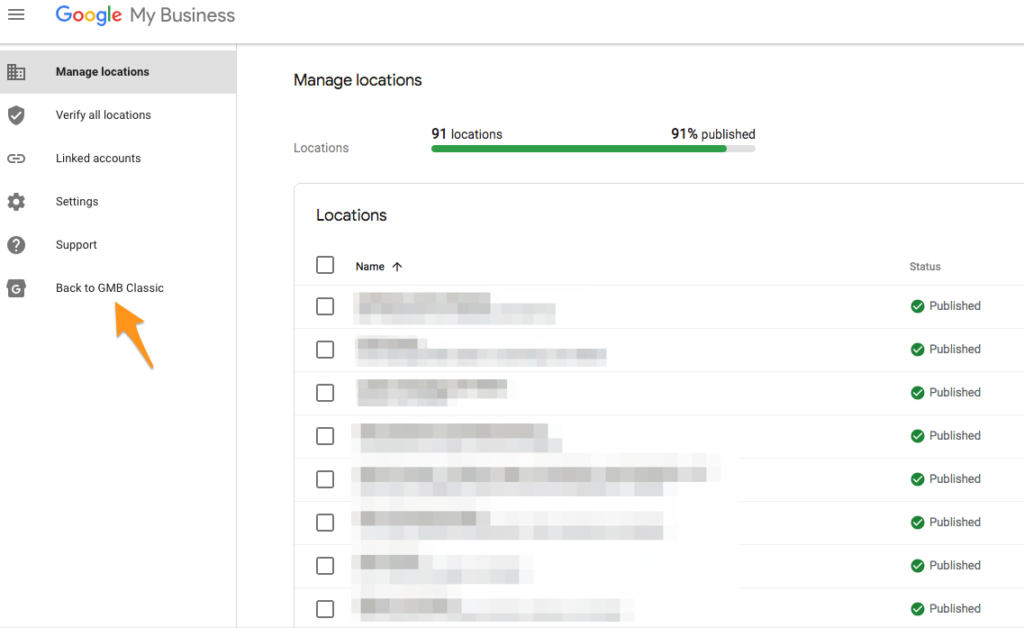The image size is (1024, 628).
Task: Check the first location's checkbox
Action: [325, 306]
